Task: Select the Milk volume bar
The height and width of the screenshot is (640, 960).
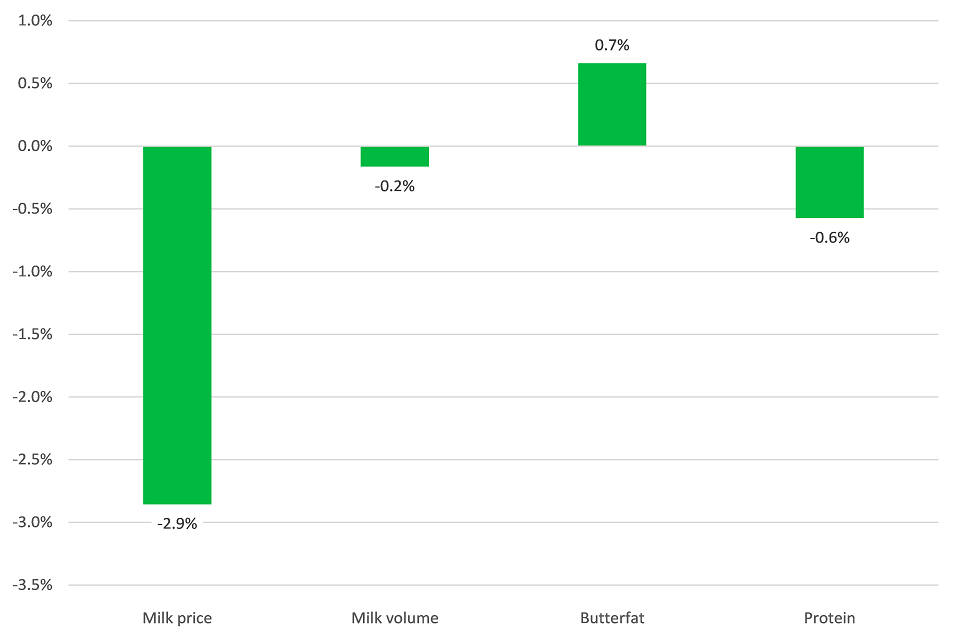Action: (x=395, y=156)
